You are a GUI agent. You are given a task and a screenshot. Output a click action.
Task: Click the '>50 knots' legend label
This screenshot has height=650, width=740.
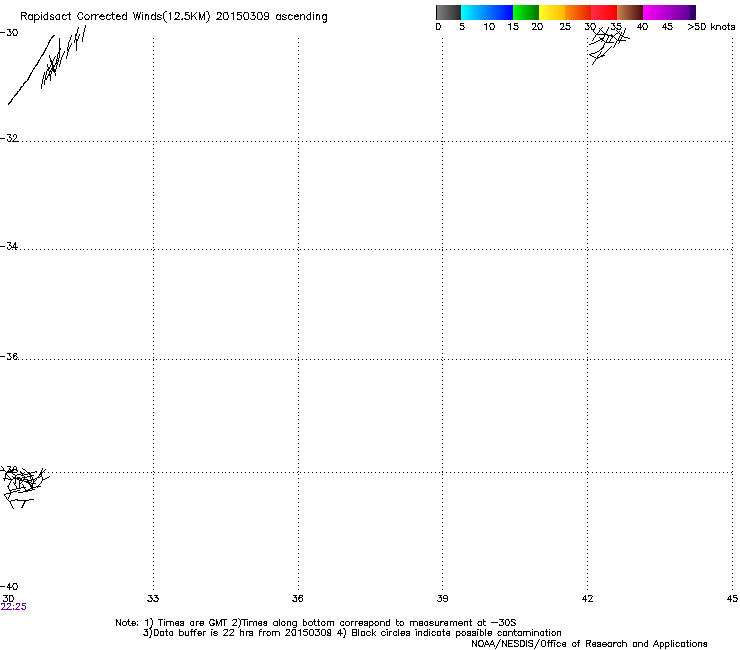711,27
